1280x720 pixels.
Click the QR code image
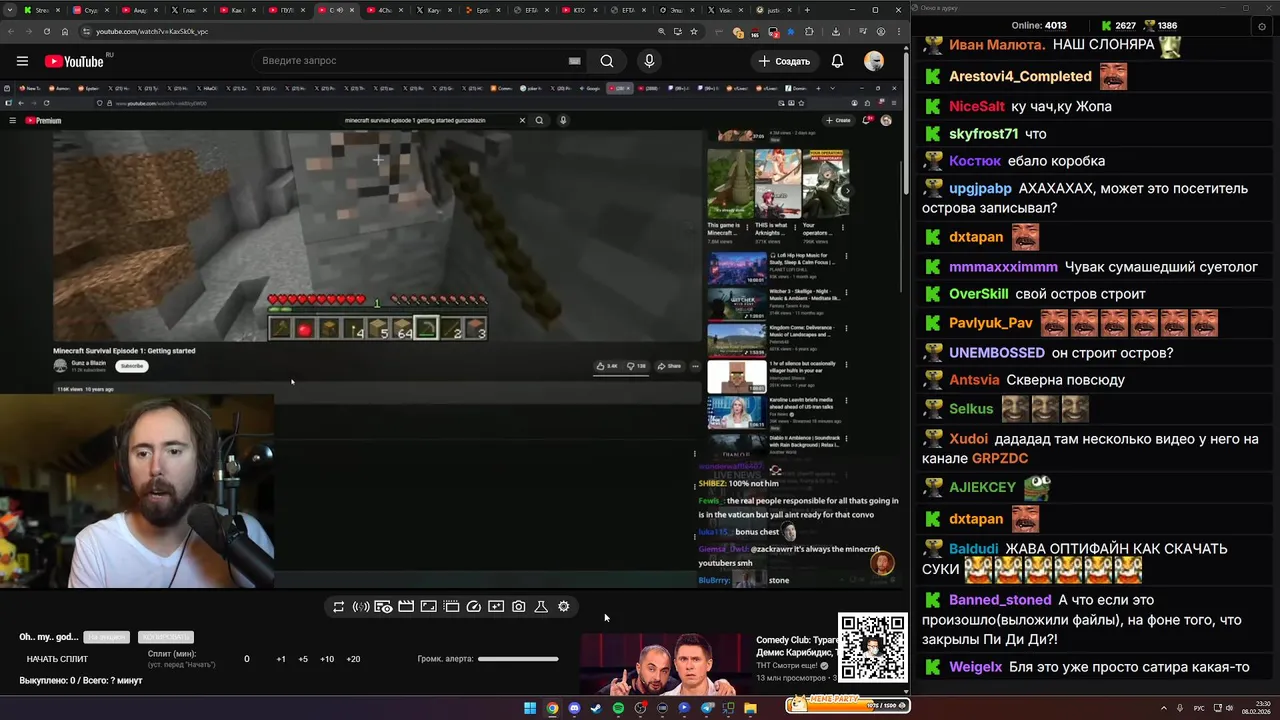(x=872, y=647)
